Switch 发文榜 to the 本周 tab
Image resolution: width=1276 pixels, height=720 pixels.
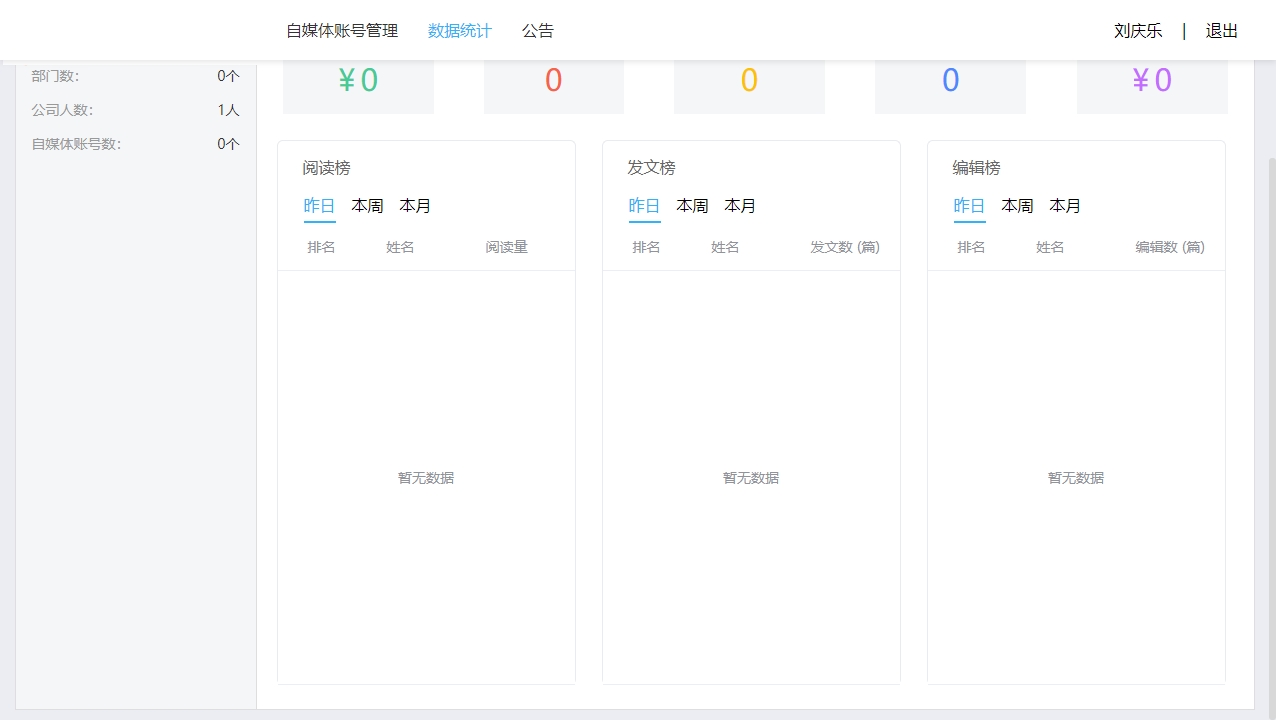pyautogui.click(x=692, y=206)
